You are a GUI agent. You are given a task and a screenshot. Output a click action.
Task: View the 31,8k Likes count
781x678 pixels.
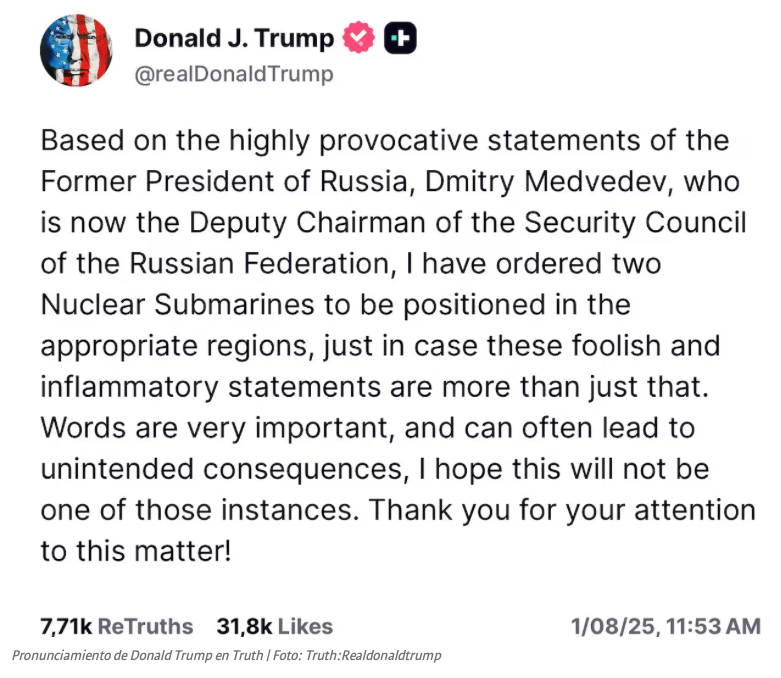point(274,626)
